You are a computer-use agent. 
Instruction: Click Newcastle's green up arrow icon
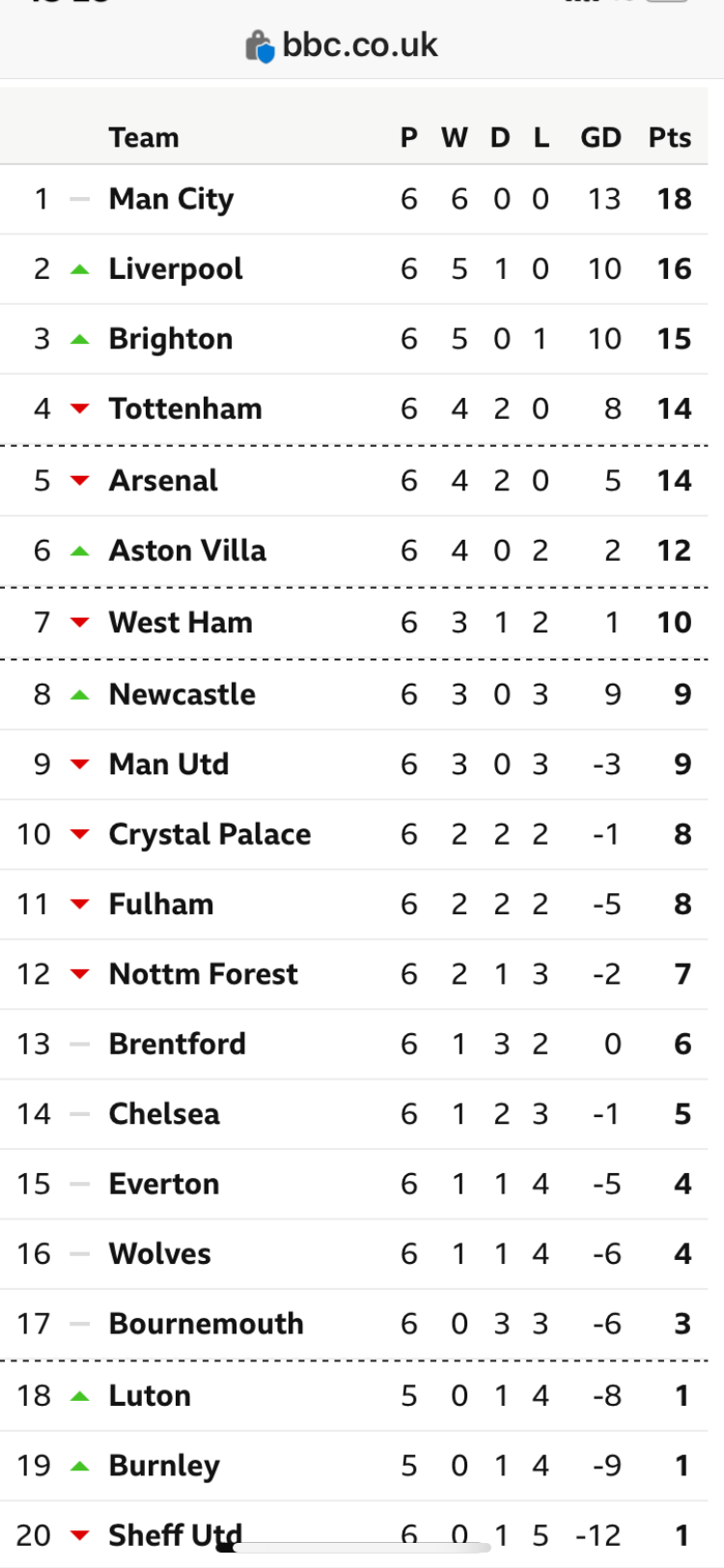(80, 695)
